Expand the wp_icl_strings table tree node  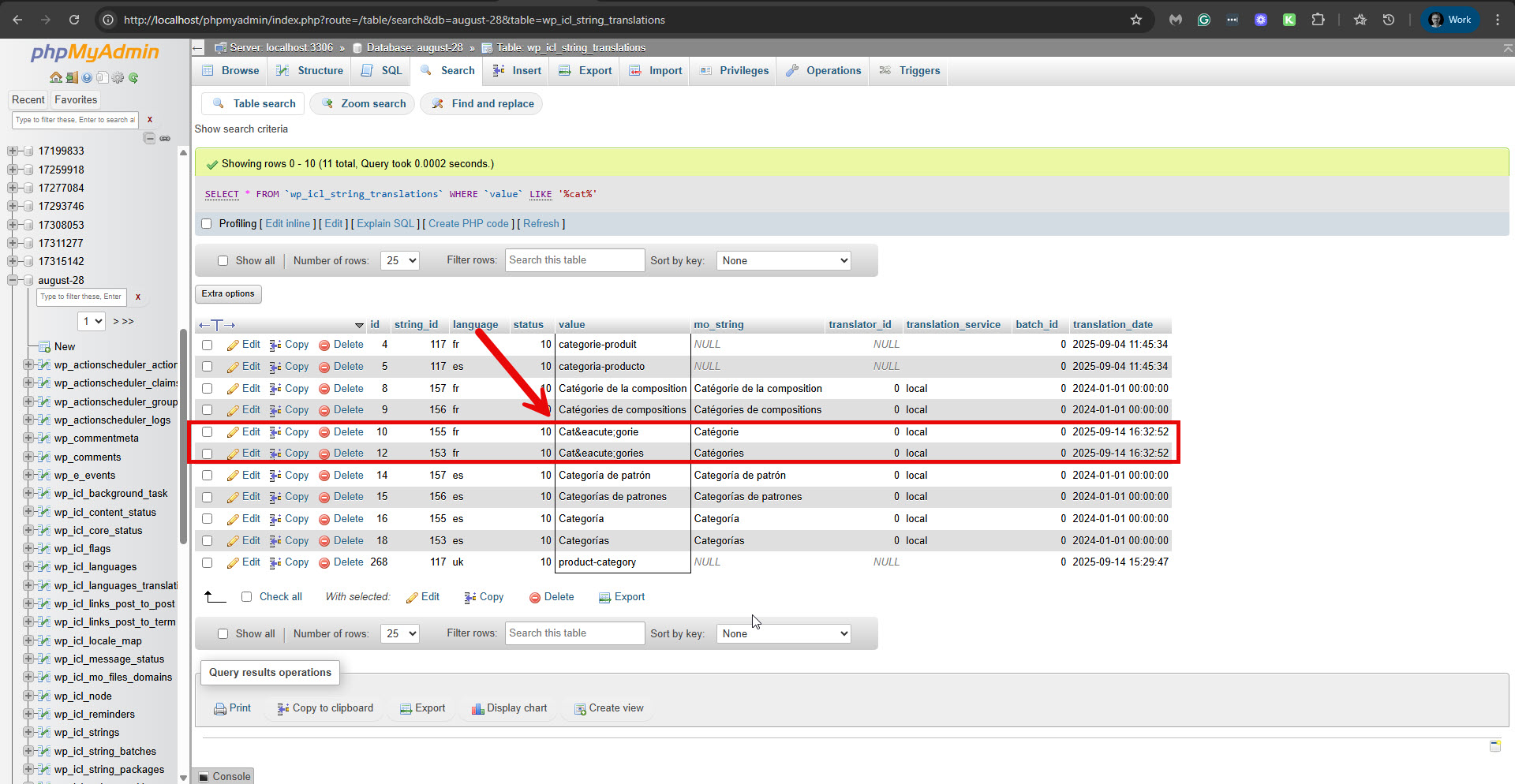pos(28,733)
